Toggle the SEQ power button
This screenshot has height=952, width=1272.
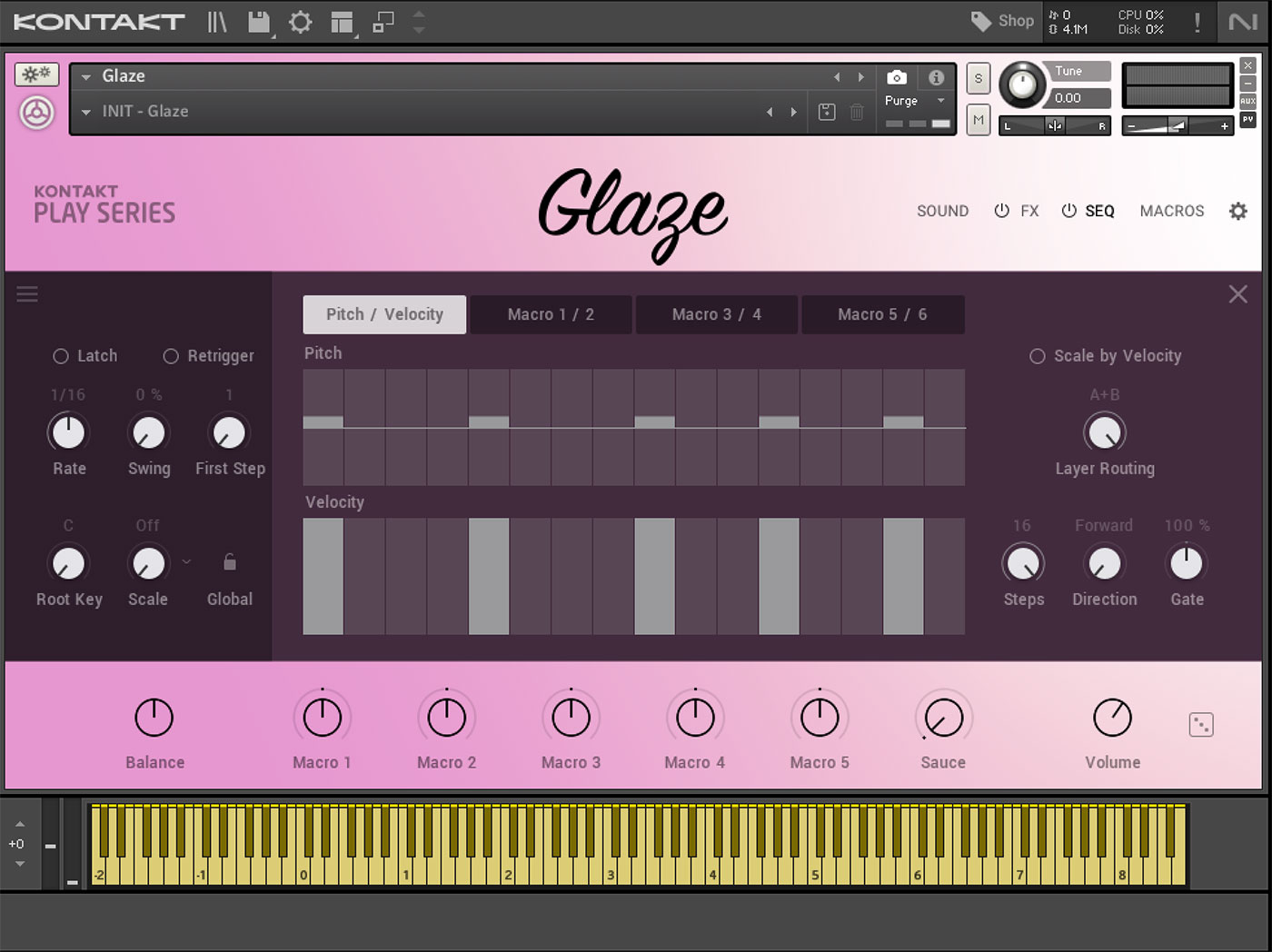click(x=1068, y=211)
